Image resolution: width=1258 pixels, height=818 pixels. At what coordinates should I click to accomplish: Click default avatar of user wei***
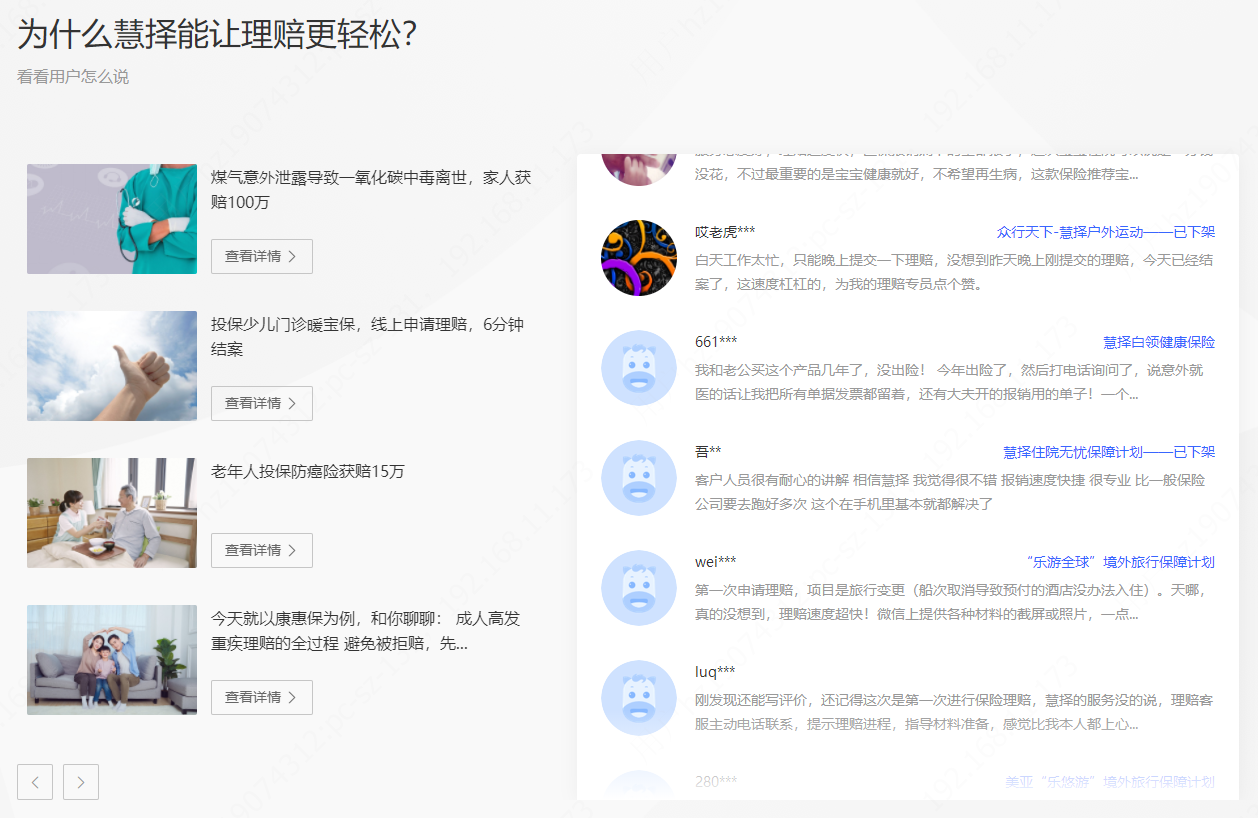639,588
